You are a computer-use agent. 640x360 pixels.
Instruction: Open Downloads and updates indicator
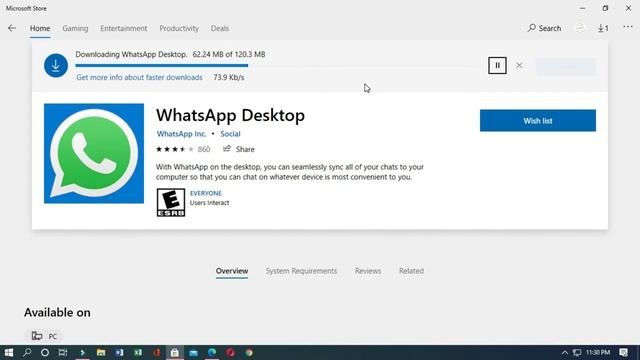[603, 28]
